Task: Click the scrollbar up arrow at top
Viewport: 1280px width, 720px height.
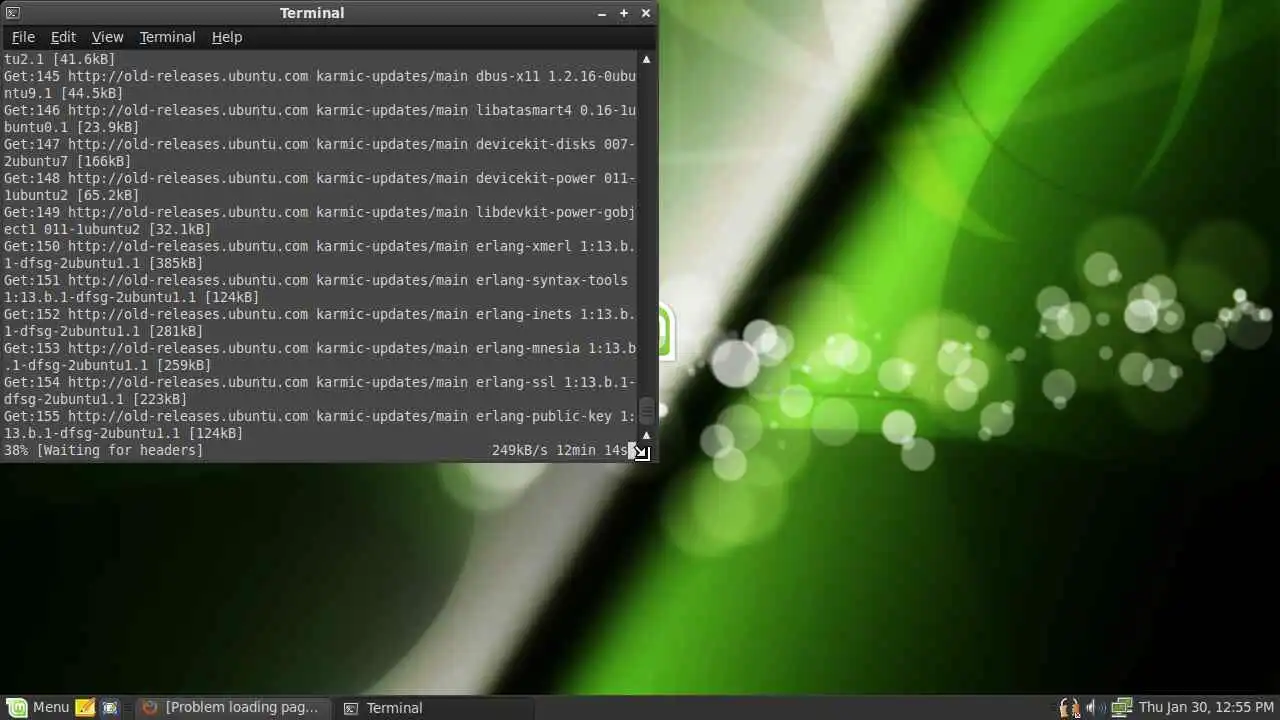Action: coord(646,59)
